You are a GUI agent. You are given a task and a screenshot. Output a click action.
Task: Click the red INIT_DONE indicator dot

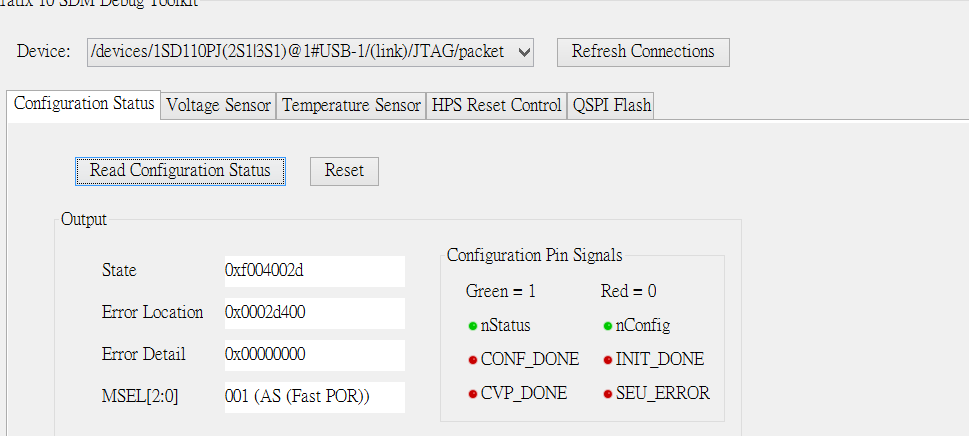[x=608, y=360]
